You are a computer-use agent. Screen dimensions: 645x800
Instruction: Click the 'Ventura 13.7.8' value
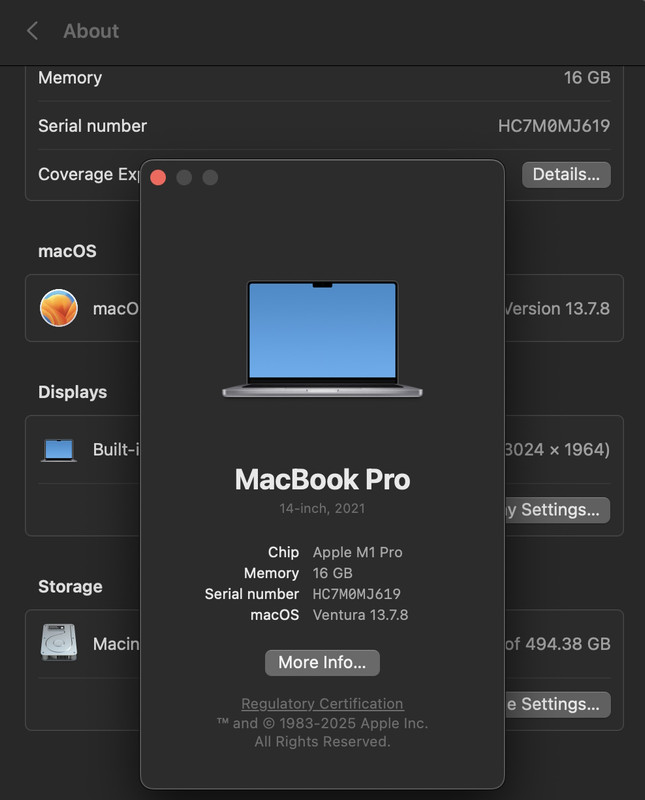361,615
